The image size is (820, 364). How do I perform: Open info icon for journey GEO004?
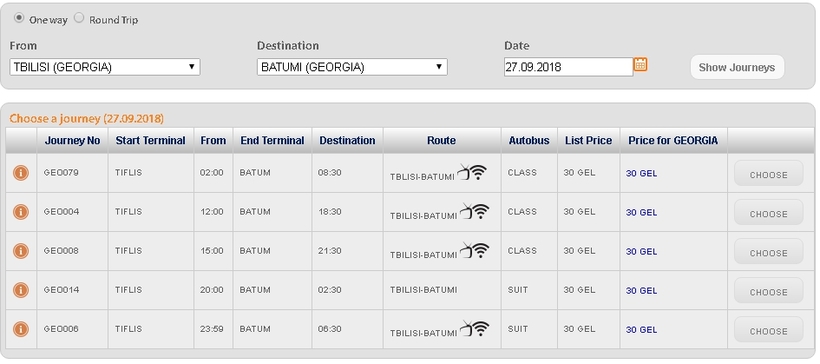(x=20, y=212)
